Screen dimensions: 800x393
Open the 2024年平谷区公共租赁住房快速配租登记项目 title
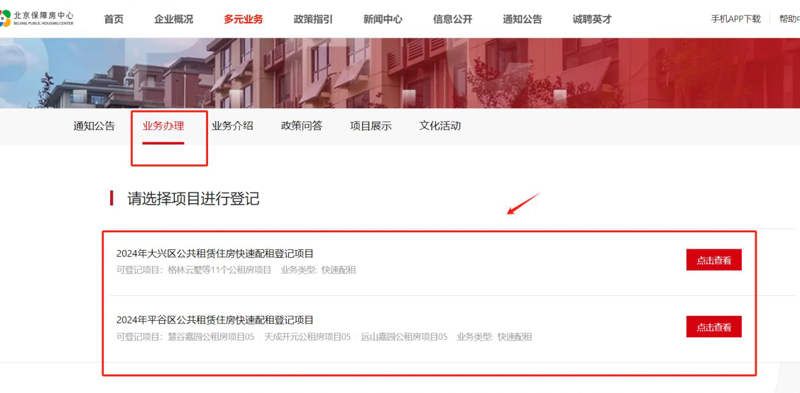(x=215, y=320)
